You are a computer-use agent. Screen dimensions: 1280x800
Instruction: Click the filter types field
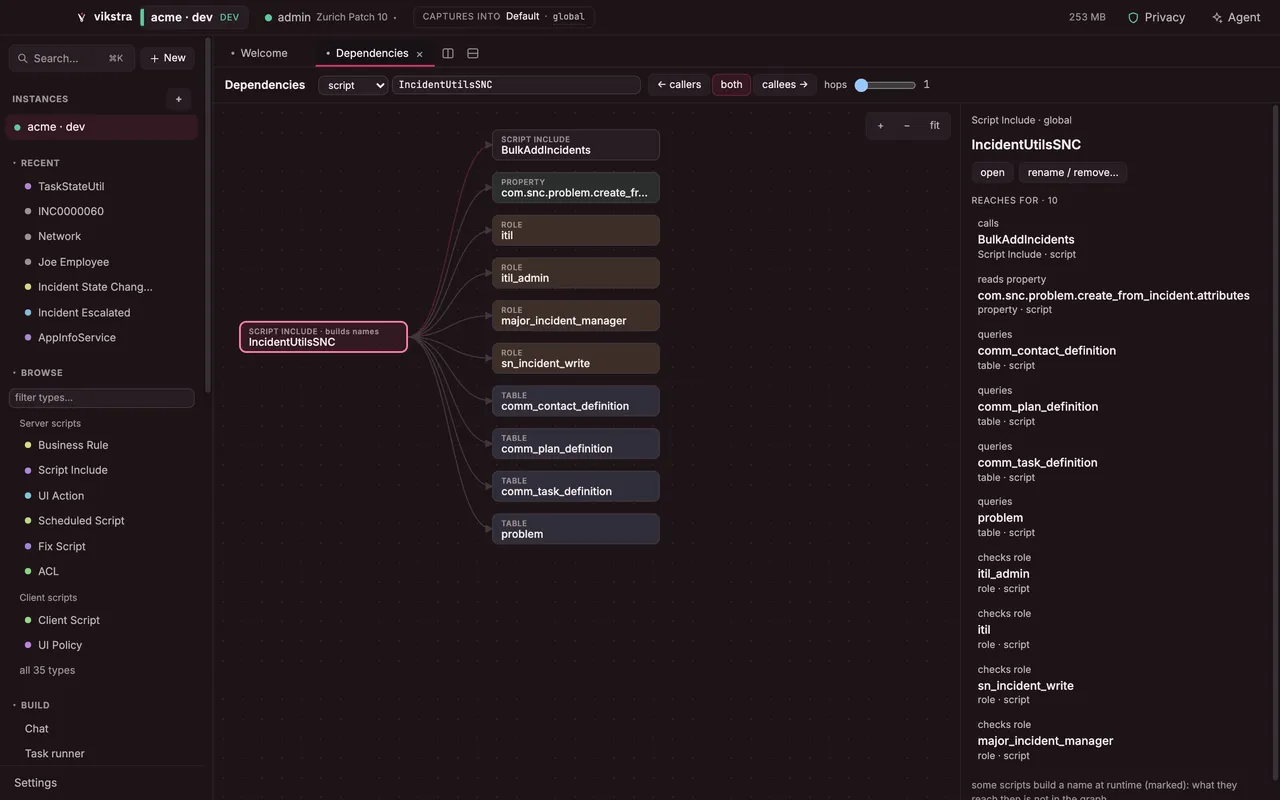tap(102, 398)
